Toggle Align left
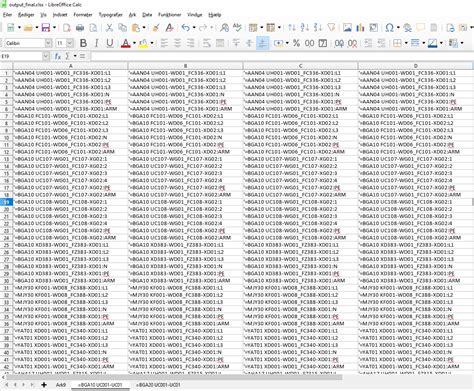 pos(164,43)
